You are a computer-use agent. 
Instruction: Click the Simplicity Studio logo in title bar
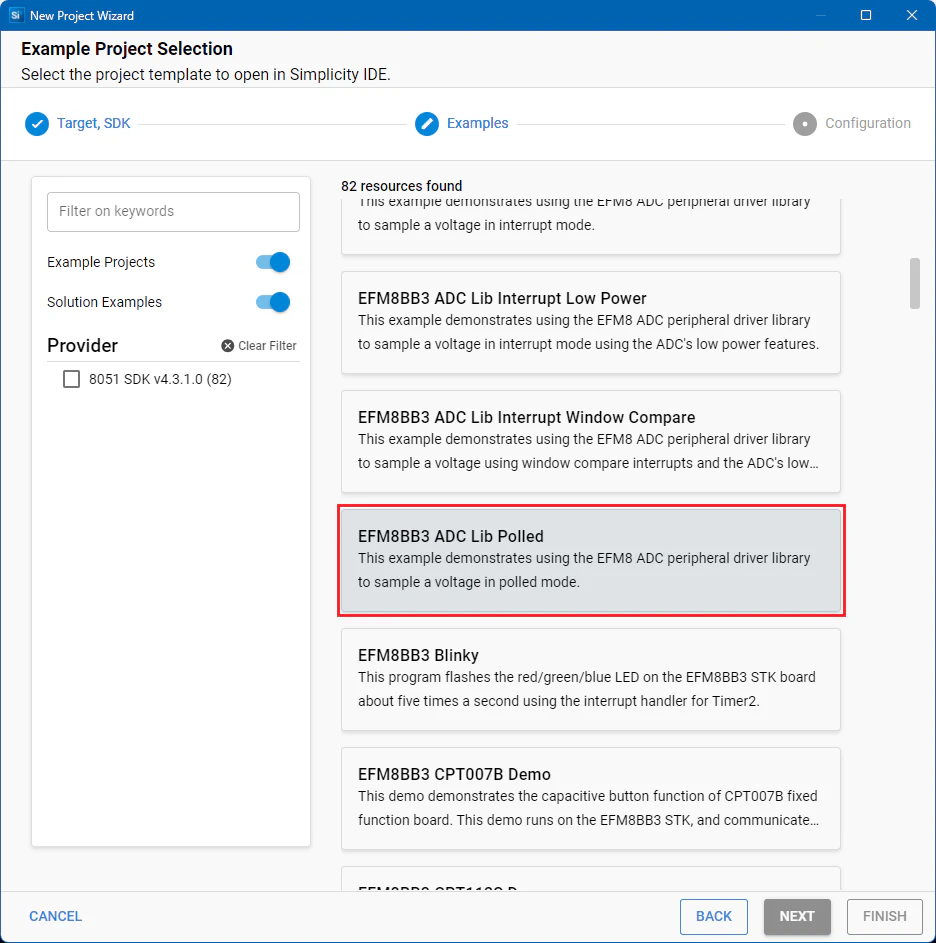16,15
